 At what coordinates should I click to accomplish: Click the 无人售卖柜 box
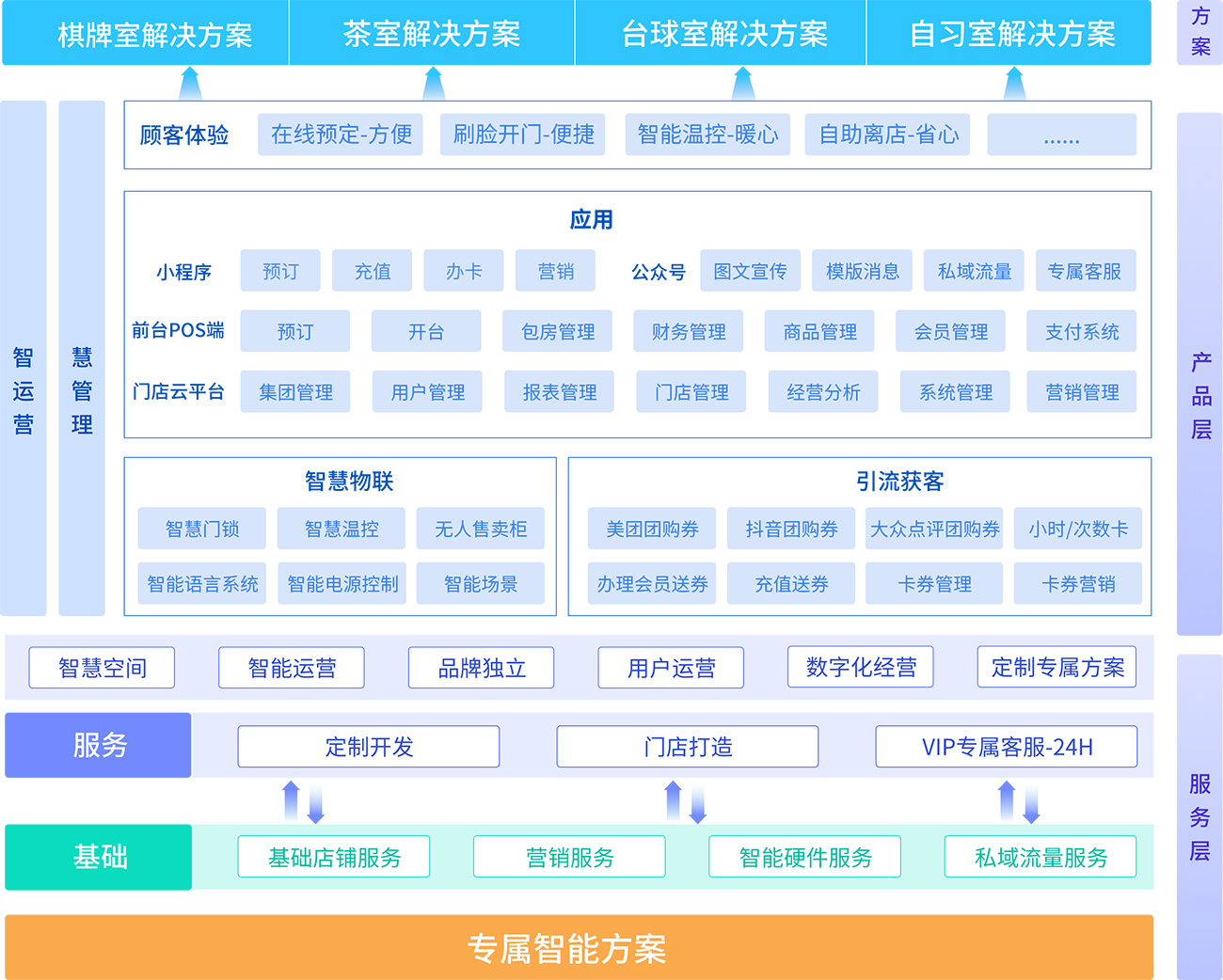coord(481,529)
